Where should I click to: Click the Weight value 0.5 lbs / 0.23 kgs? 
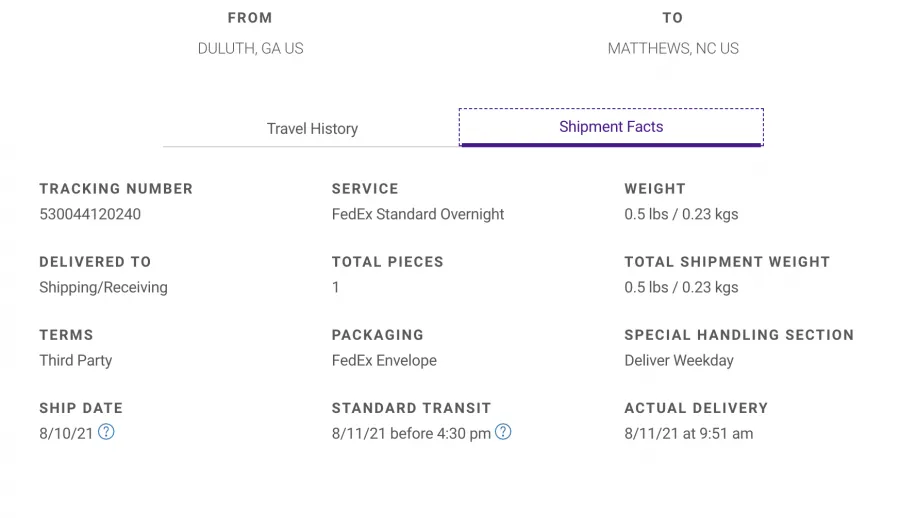click(681, 214)
